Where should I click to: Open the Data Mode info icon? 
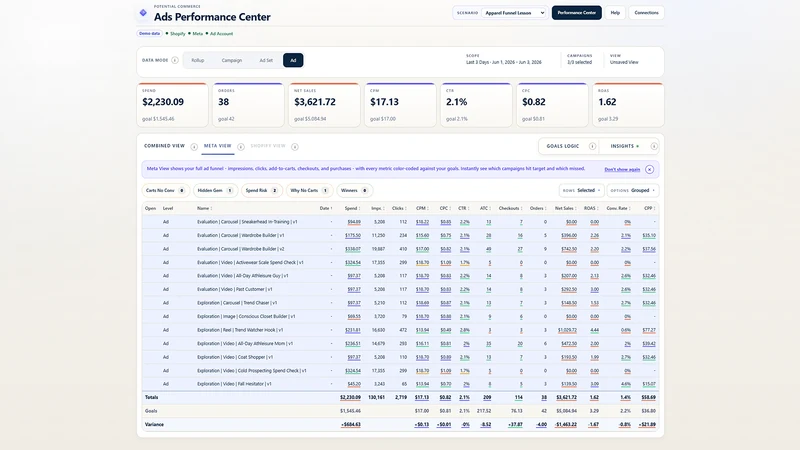[x=175, y=60]
